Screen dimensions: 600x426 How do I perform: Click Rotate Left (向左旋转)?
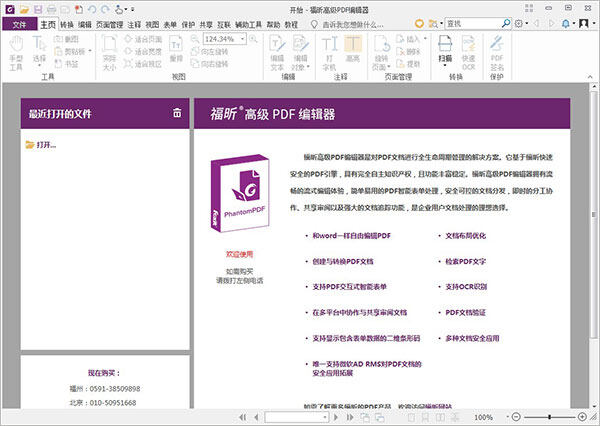[x=209, y=51]
